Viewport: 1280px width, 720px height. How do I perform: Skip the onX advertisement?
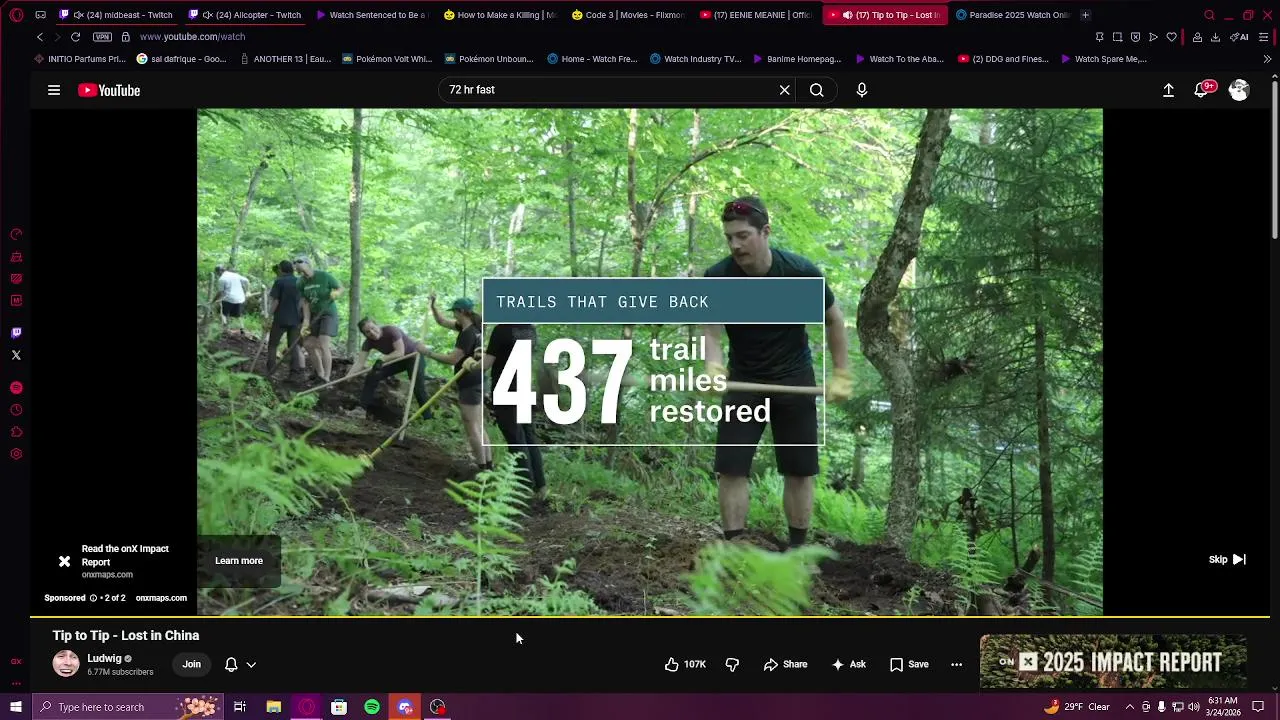(x=1227, y=560)
